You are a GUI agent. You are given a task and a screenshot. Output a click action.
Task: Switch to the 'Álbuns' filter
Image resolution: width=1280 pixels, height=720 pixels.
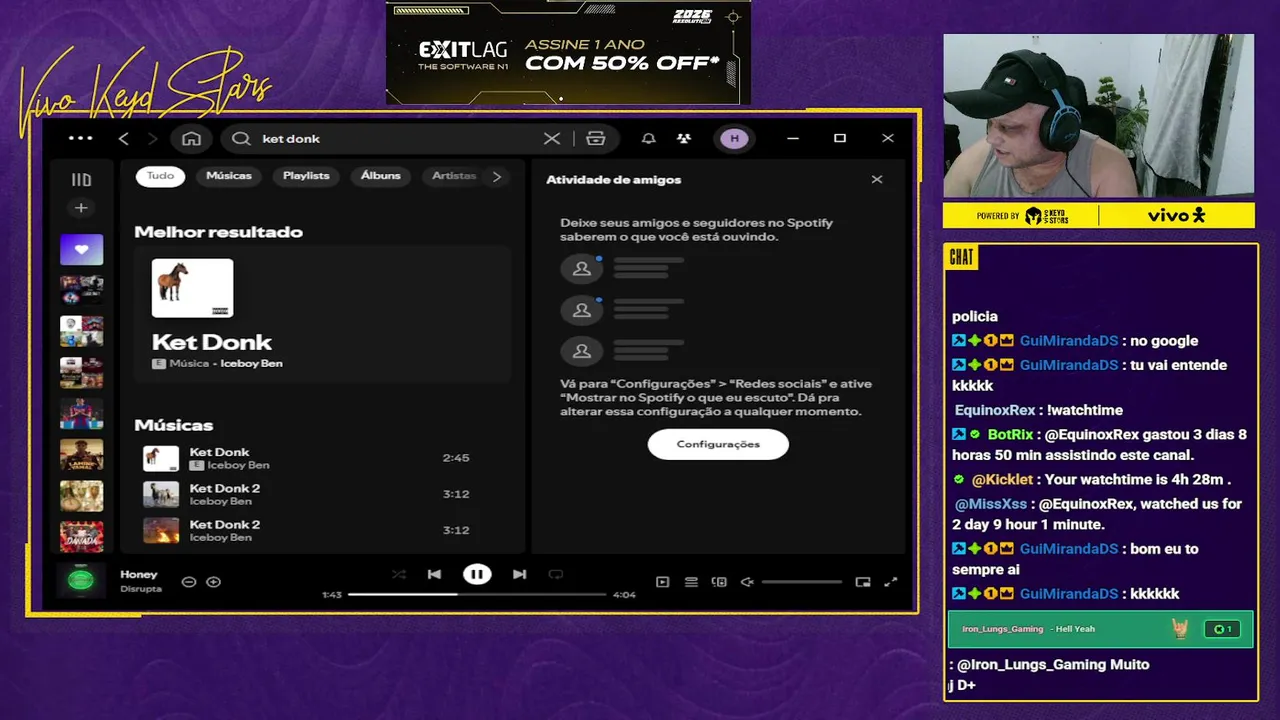[381, 176]
